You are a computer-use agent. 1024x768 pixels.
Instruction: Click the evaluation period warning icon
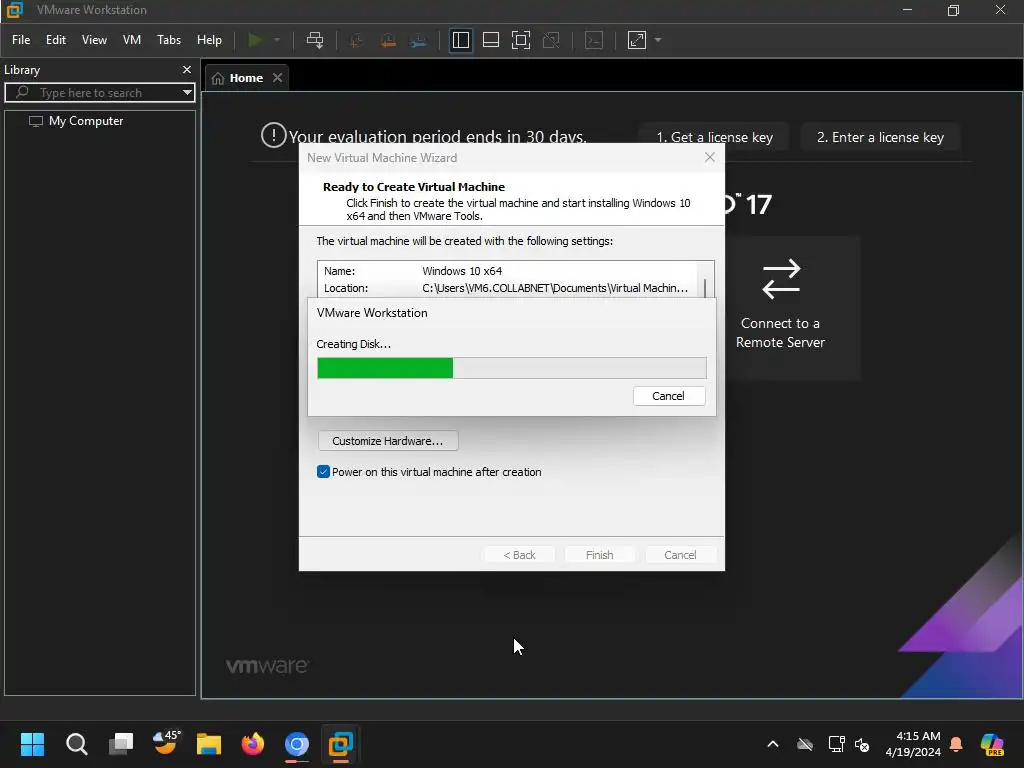coord(274,135)
